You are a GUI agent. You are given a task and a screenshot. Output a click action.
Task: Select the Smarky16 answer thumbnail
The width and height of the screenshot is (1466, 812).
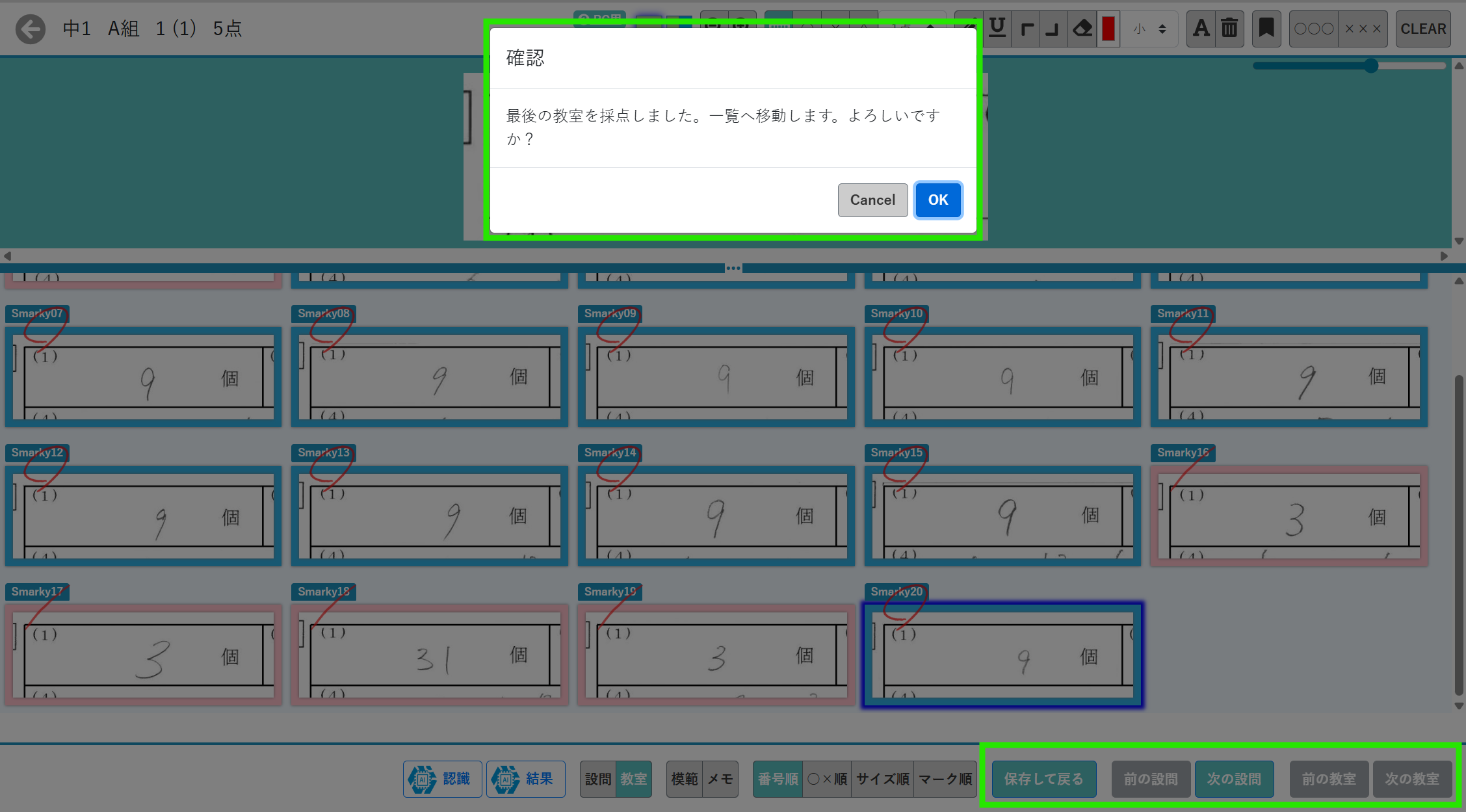[1289, 516]
